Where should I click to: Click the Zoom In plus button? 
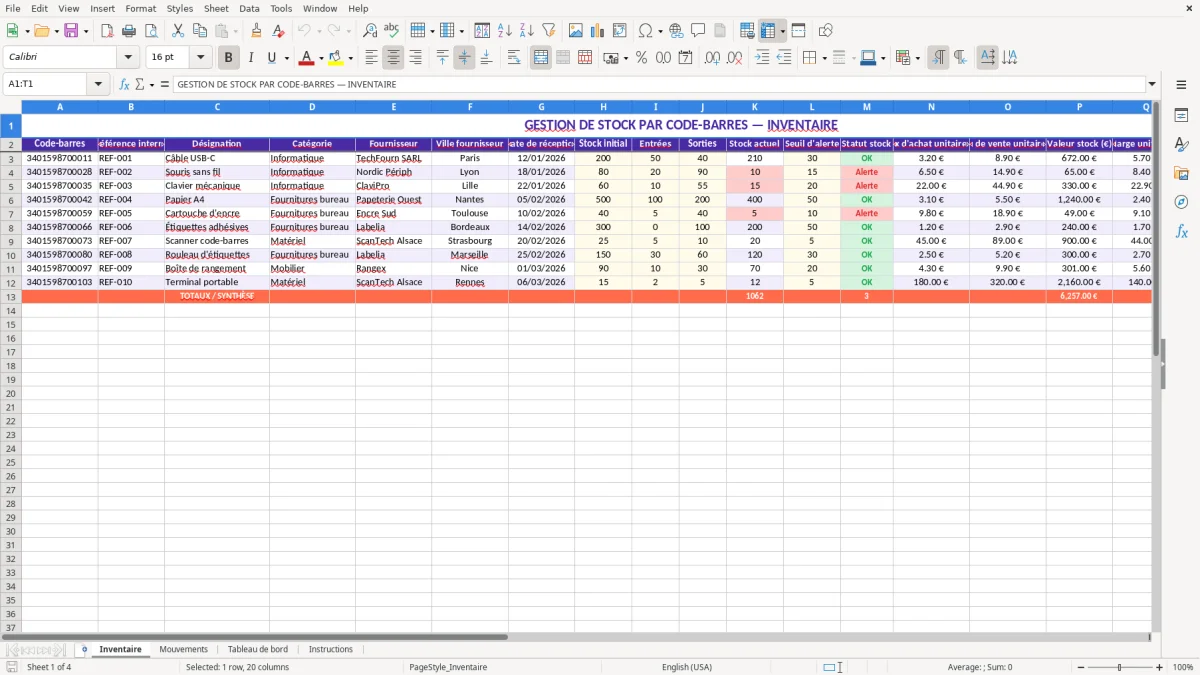[x=1160, y=667]
